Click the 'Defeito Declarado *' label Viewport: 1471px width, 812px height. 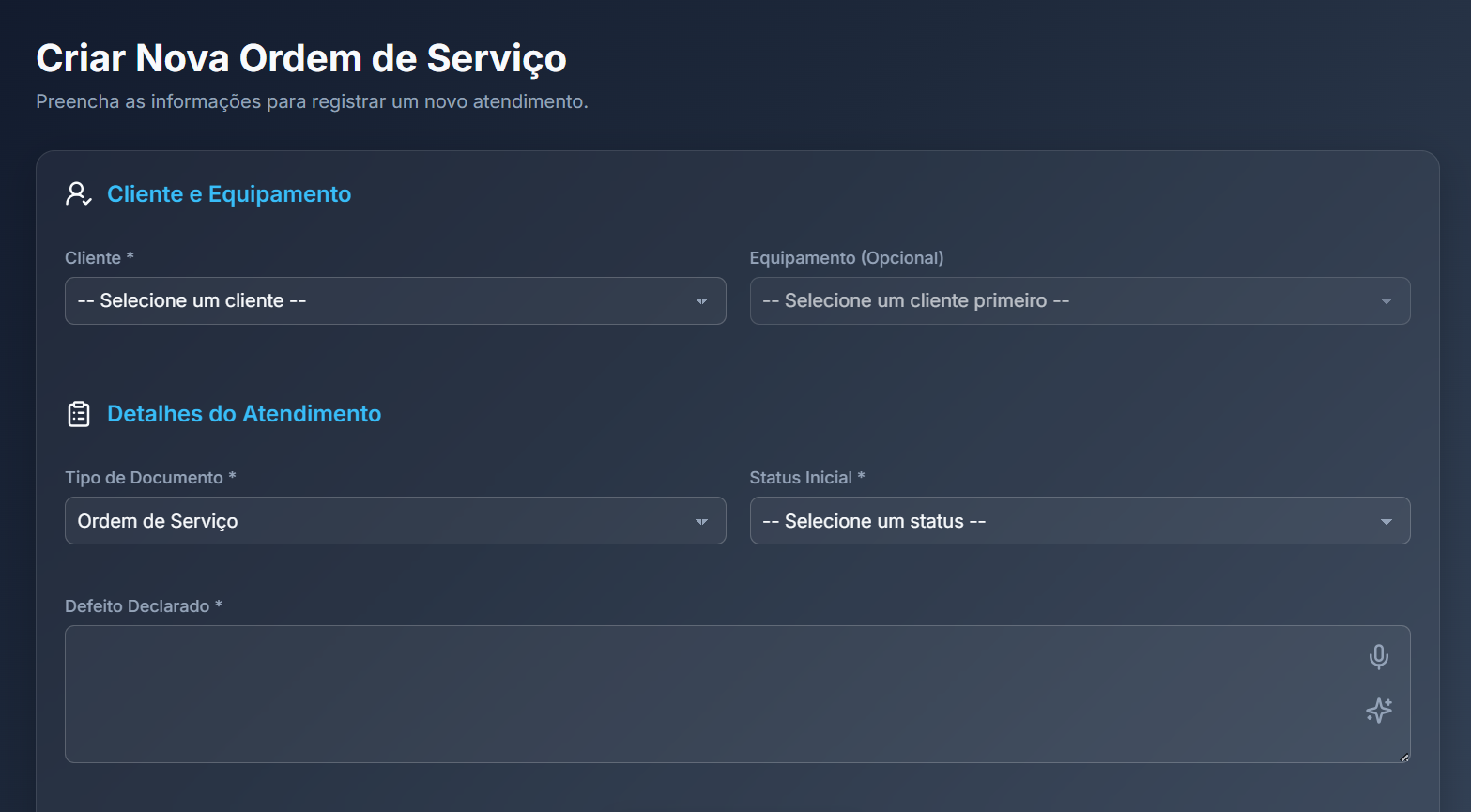144,606
